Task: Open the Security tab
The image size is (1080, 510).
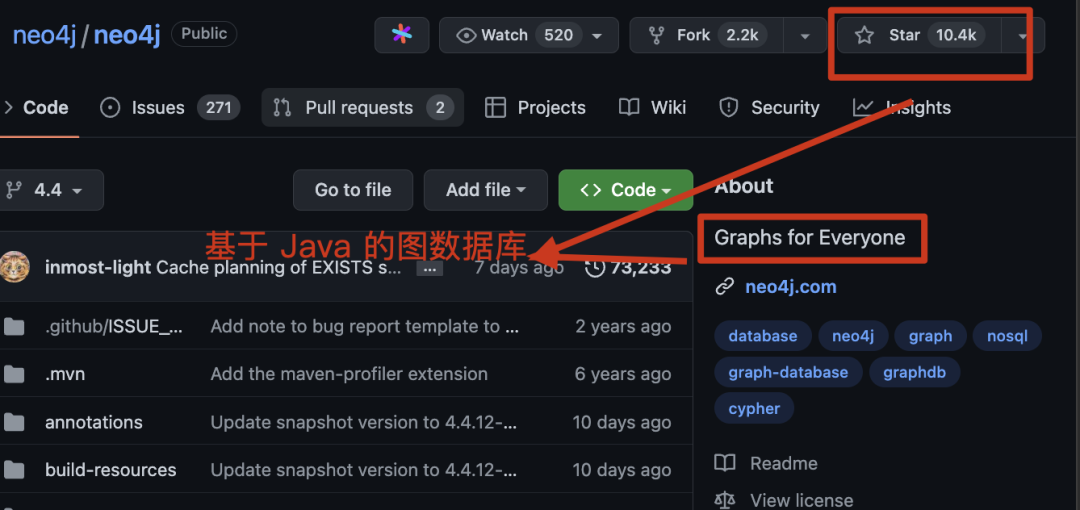Action: [769, 108]
